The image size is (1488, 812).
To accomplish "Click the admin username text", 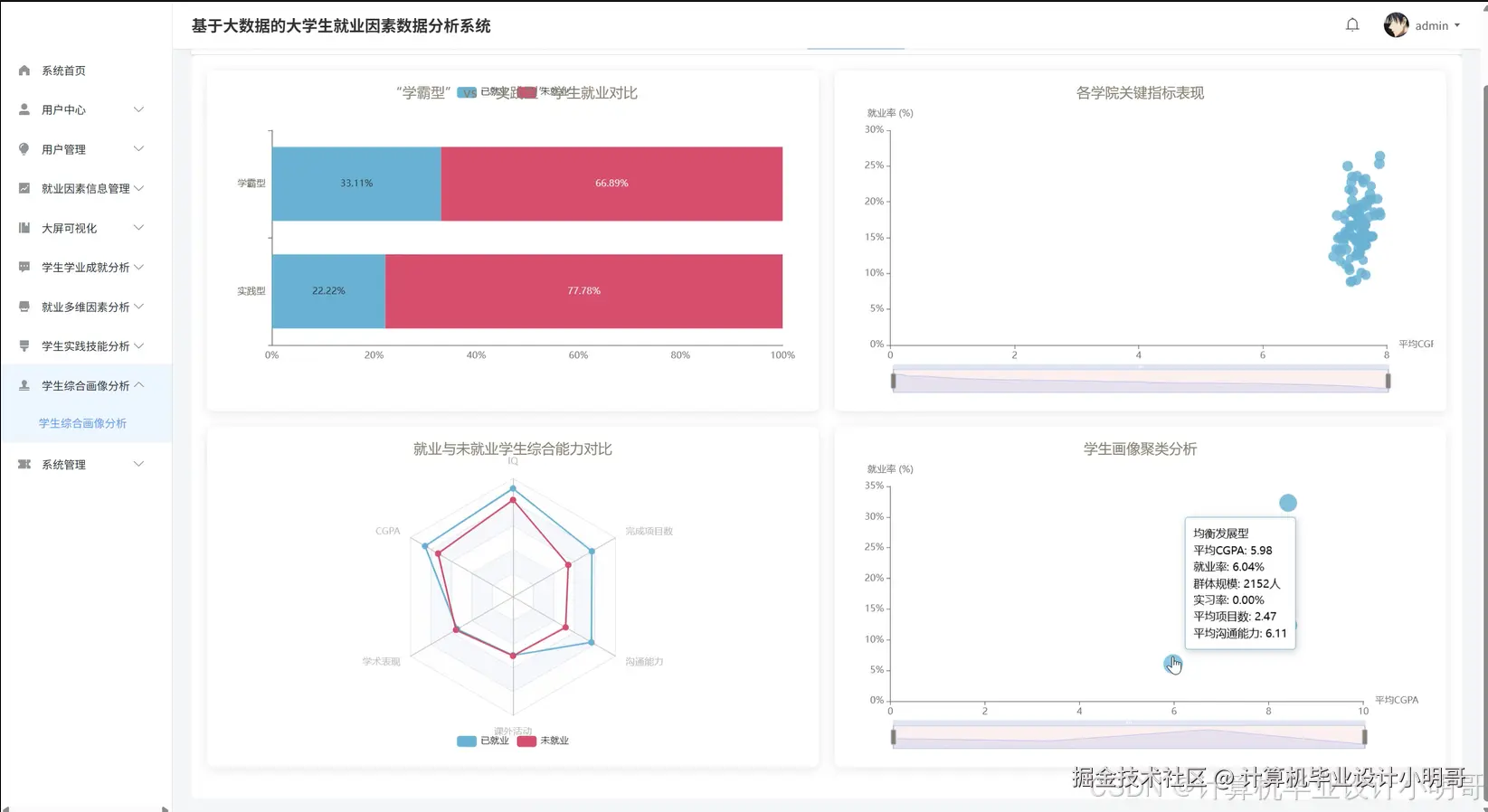I will [x=1431, y=25].
